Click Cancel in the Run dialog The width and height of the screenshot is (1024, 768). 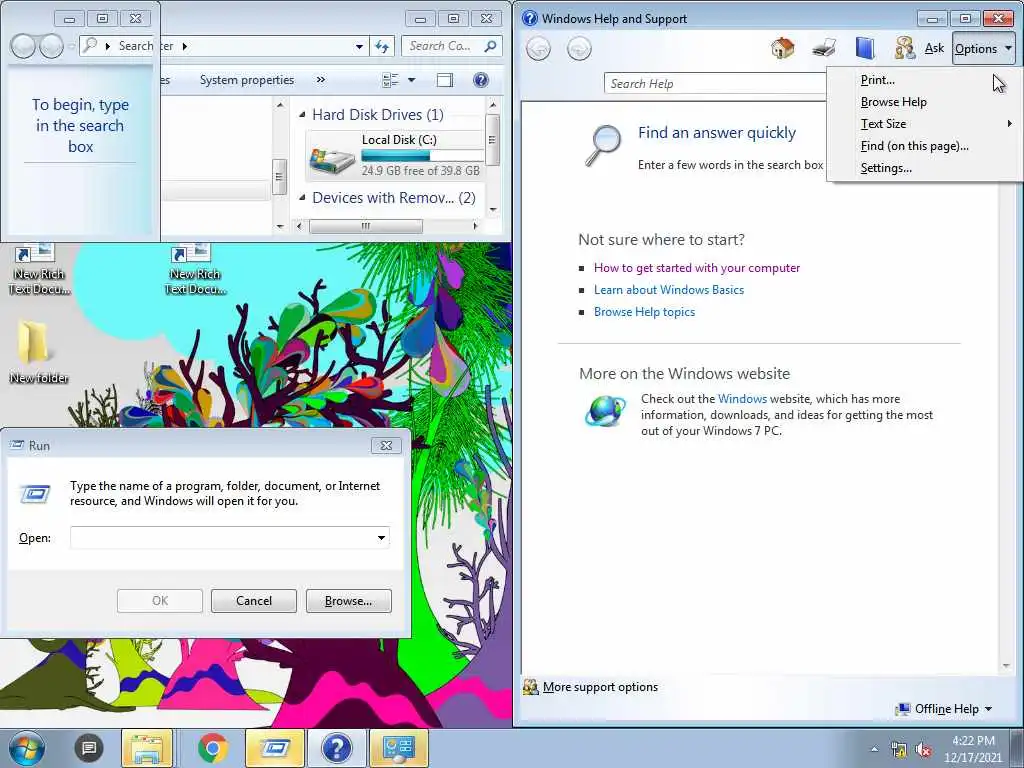tap(253, 601)
